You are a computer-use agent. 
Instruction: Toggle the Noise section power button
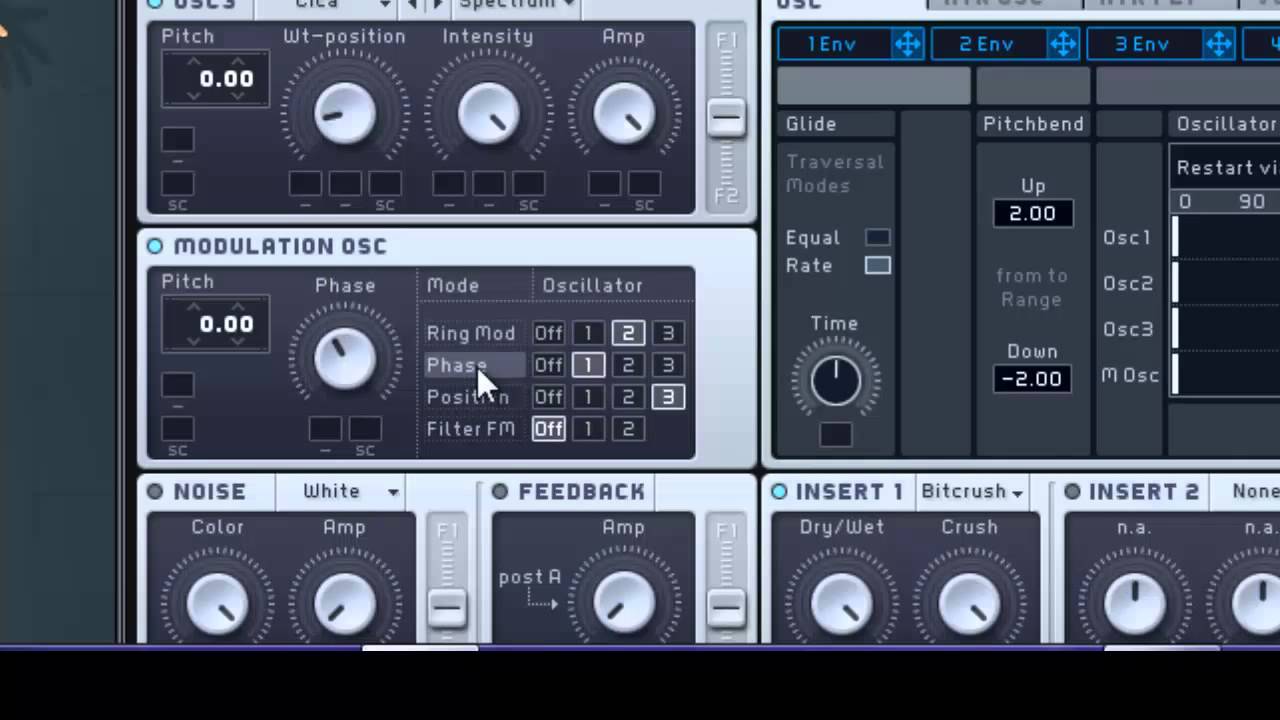click(155, 491)
